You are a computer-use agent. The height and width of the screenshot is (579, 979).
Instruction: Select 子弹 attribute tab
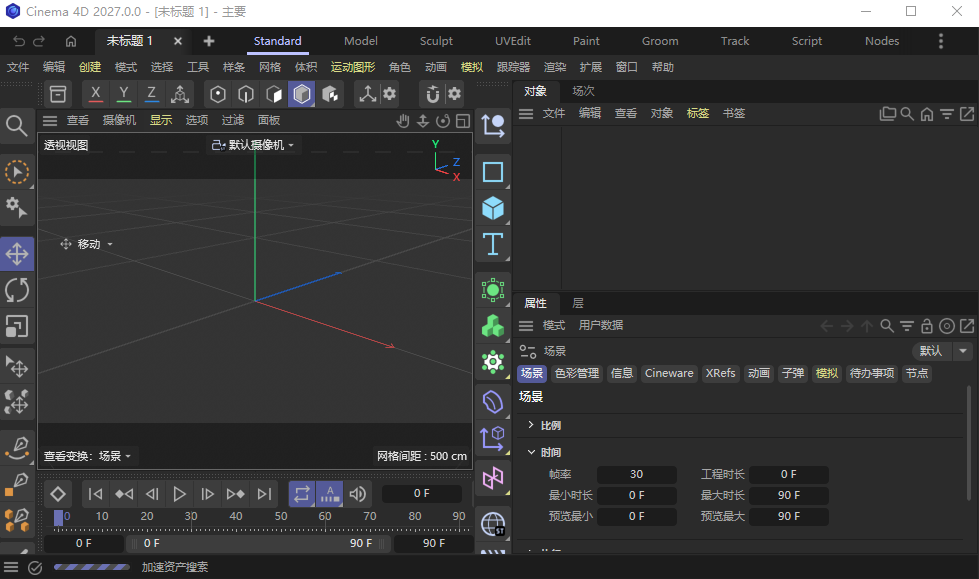[x=793, y=374]
